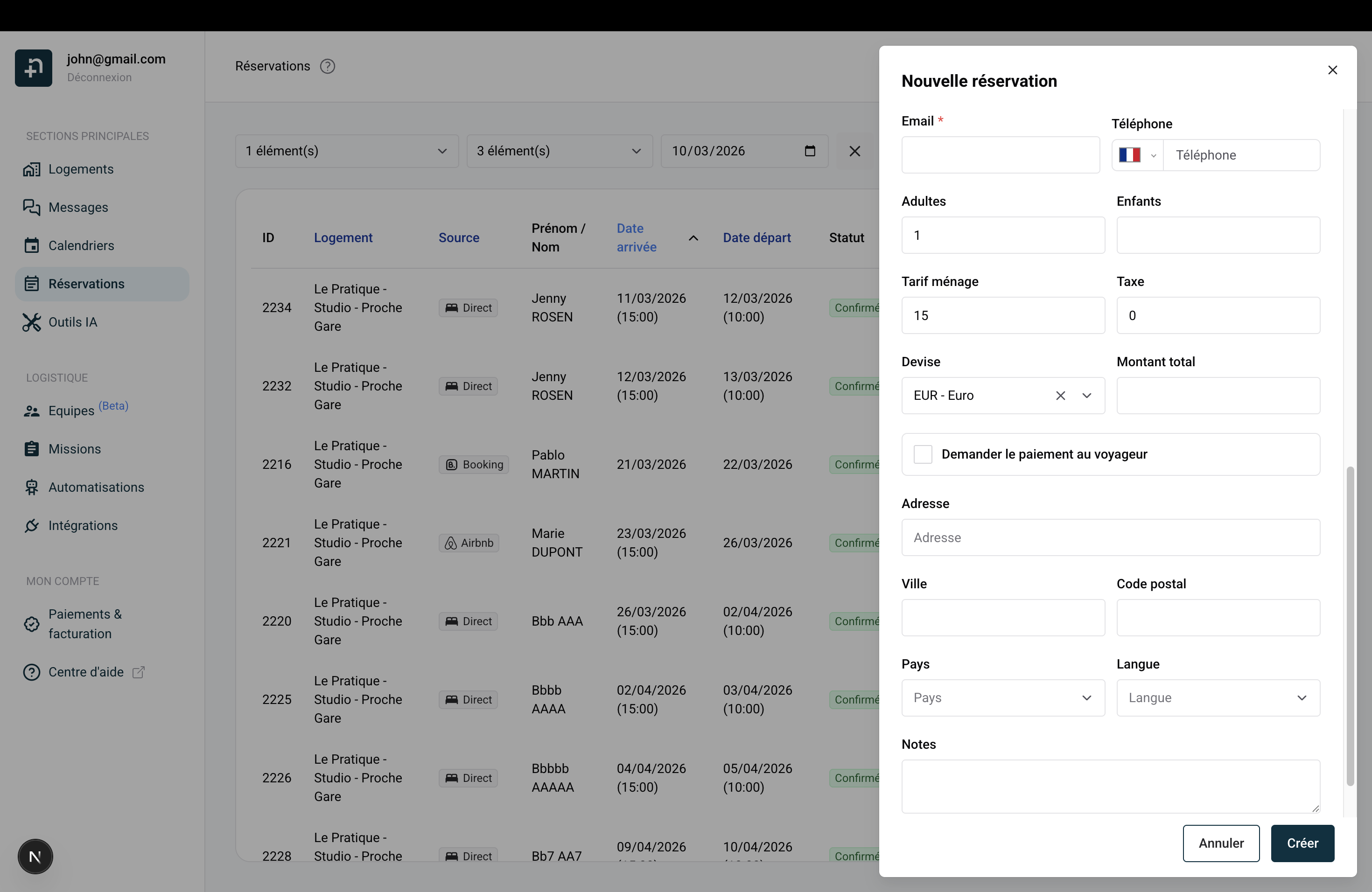
Task: Click the Intégrations plug icon
Action: (x=32, y=525)
